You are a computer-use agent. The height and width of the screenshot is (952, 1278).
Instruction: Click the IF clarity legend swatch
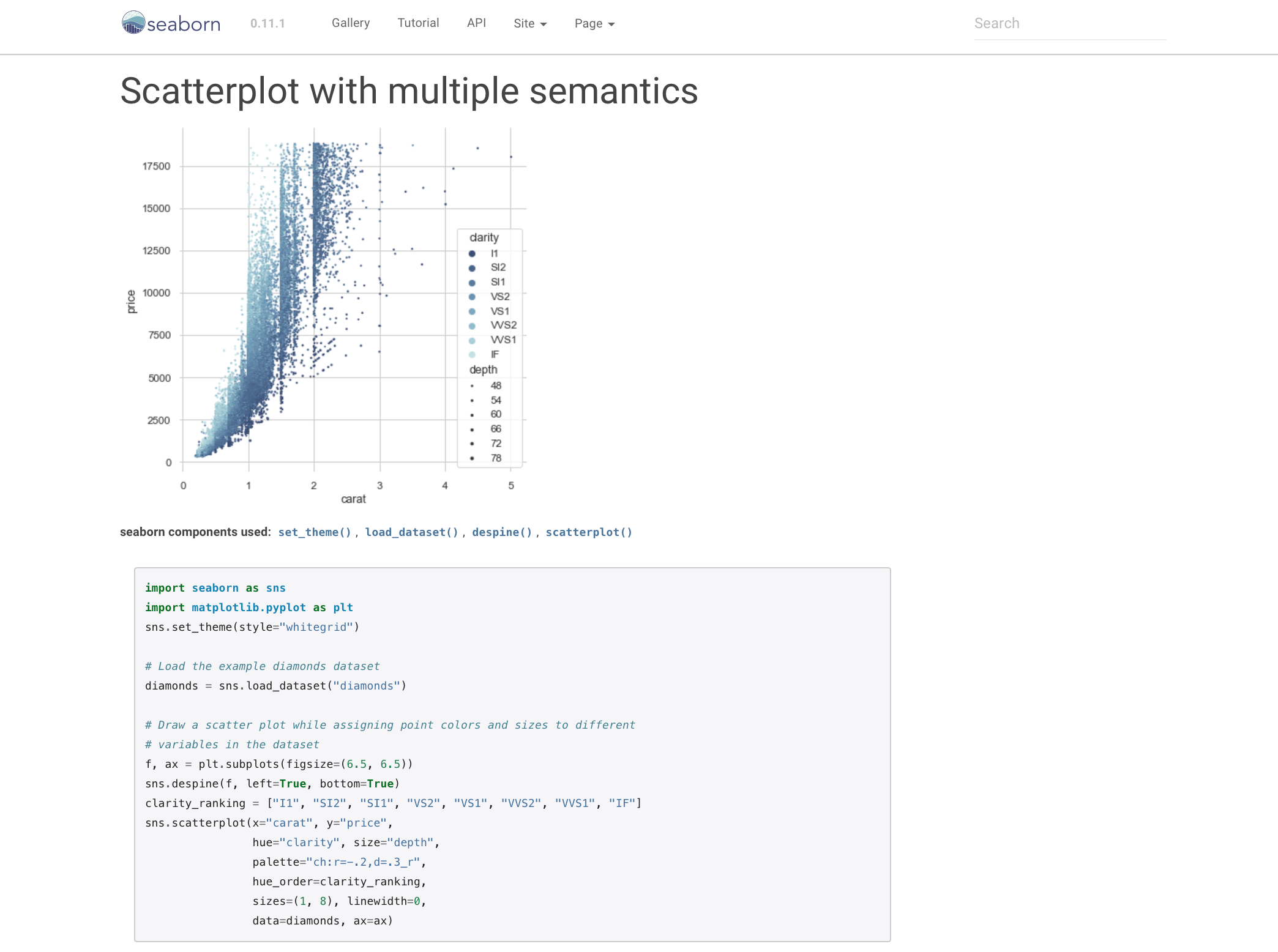472,355
